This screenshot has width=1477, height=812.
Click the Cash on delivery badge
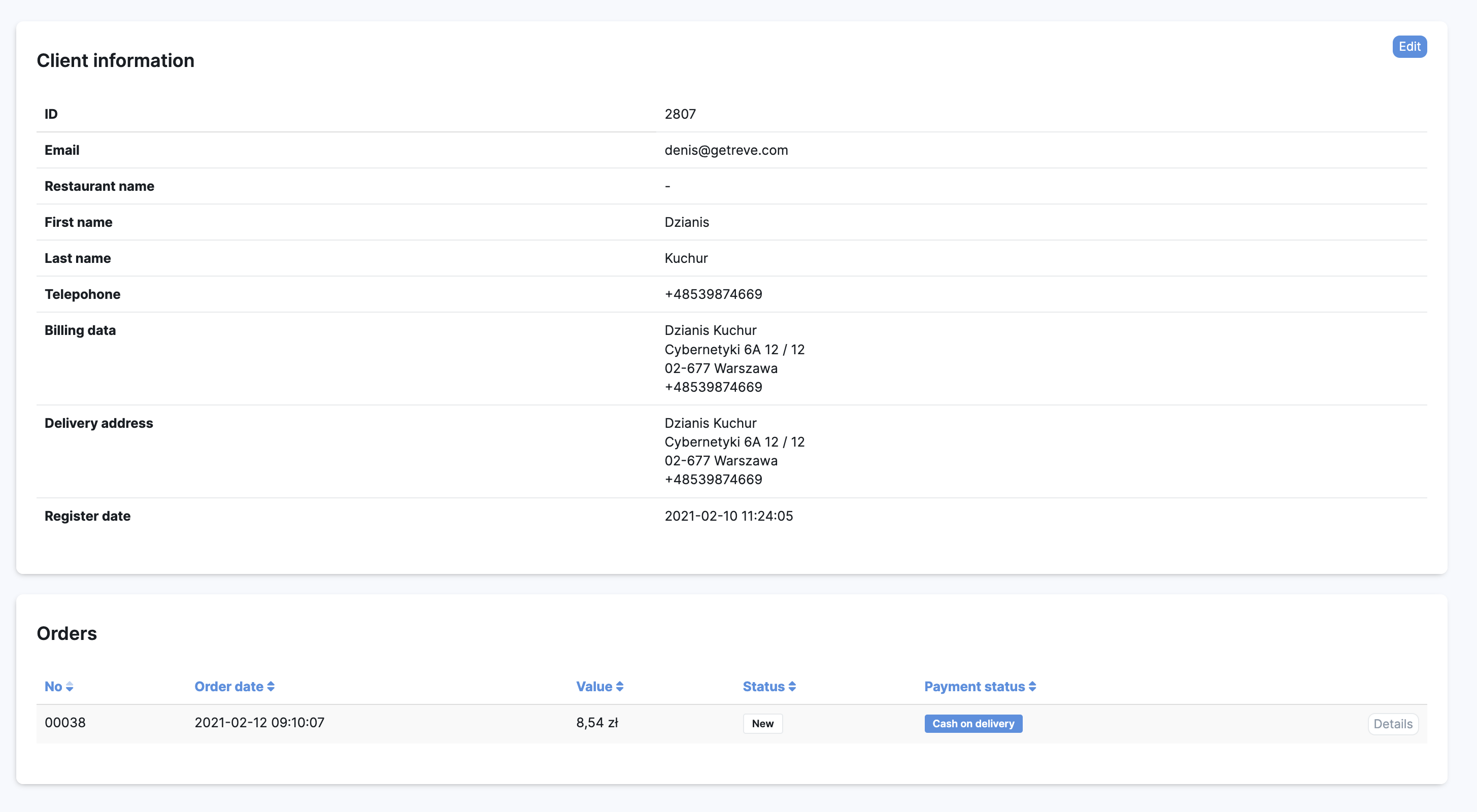[x=973, y=724]
